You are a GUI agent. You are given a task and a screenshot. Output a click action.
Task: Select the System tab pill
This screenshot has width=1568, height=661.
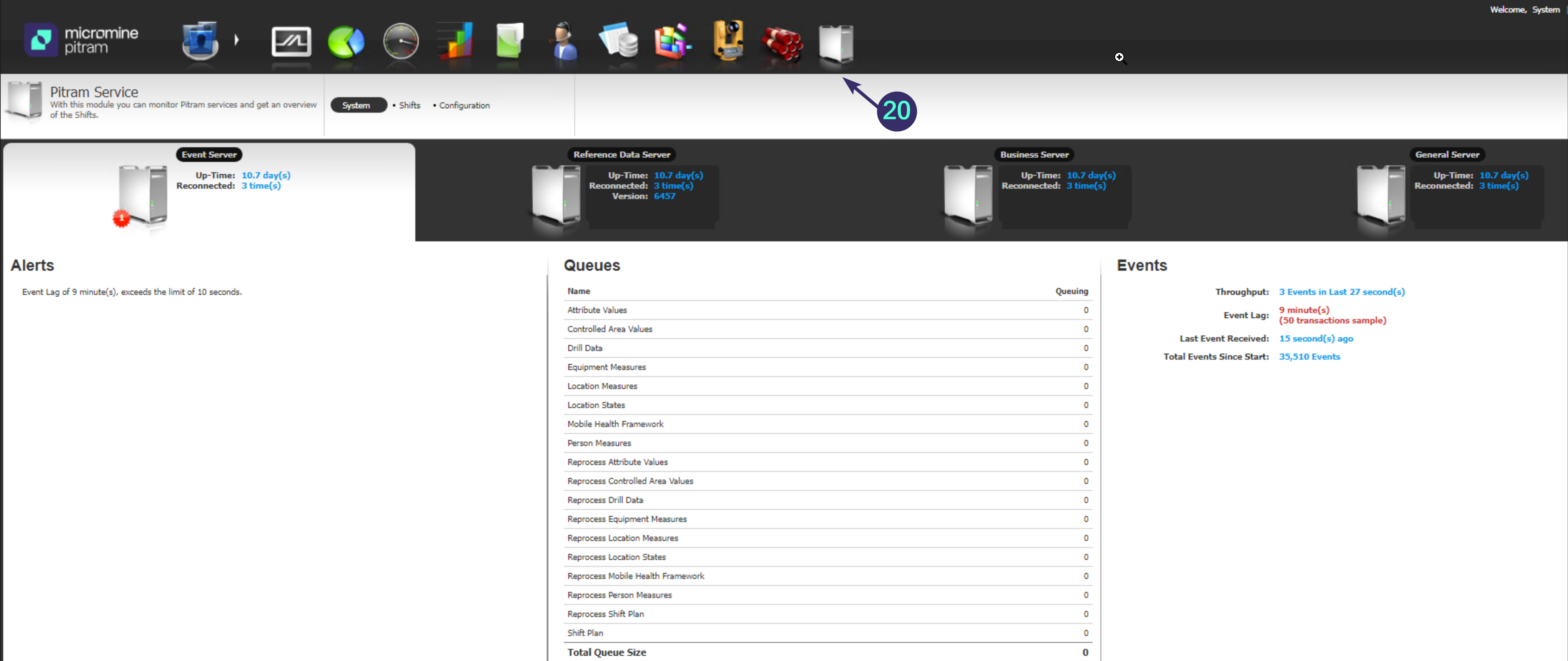click(x=357, y=105)
